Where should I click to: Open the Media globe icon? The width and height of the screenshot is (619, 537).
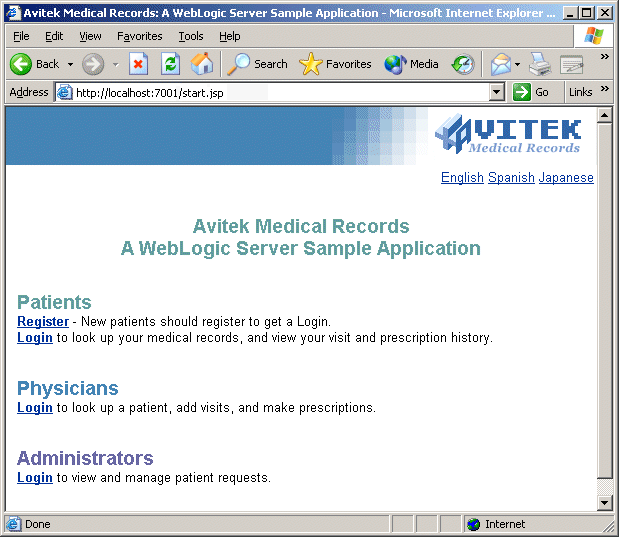(395, 64)
